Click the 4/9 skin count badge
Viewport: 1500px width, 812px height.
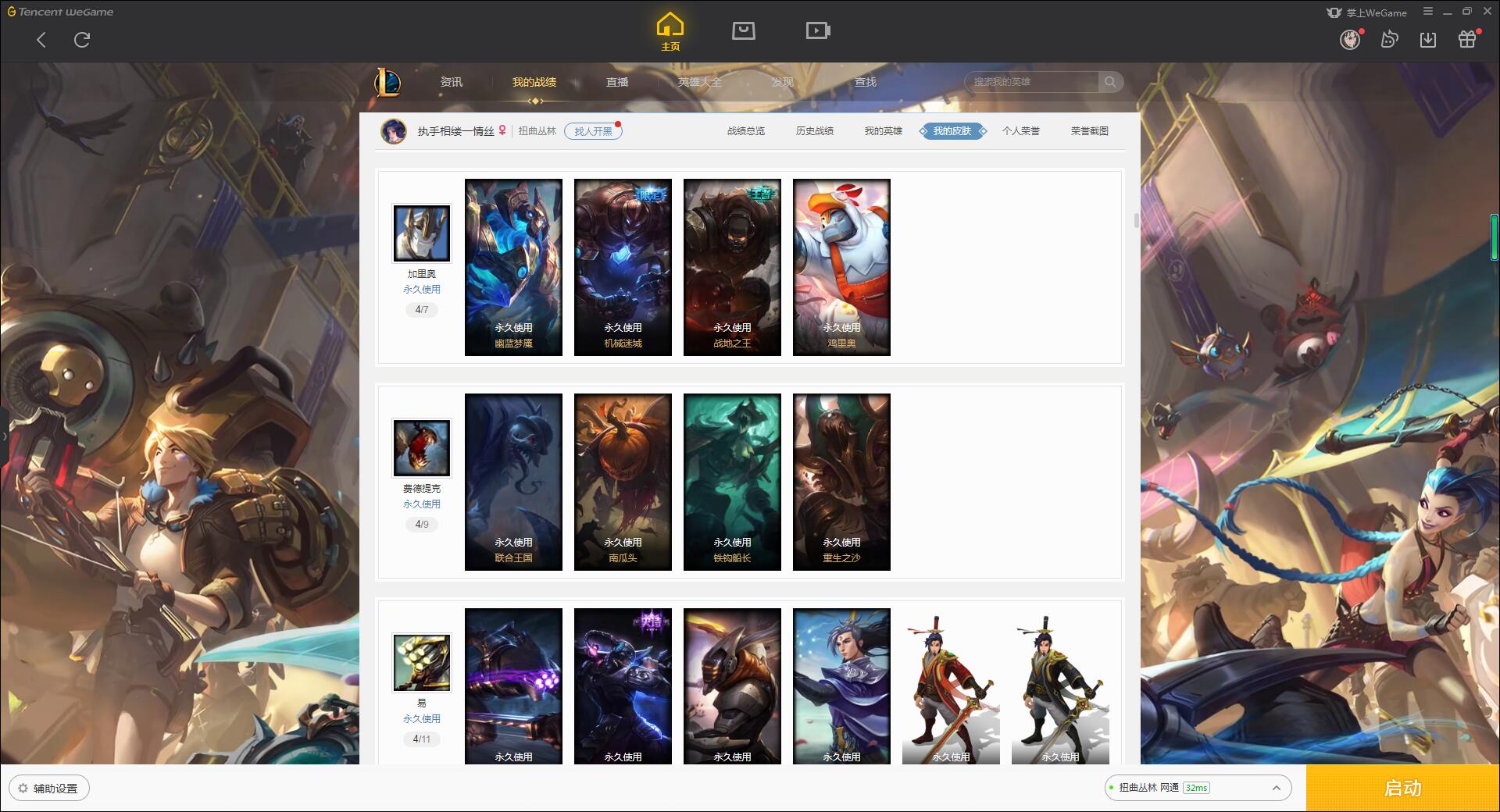[422, 525]
